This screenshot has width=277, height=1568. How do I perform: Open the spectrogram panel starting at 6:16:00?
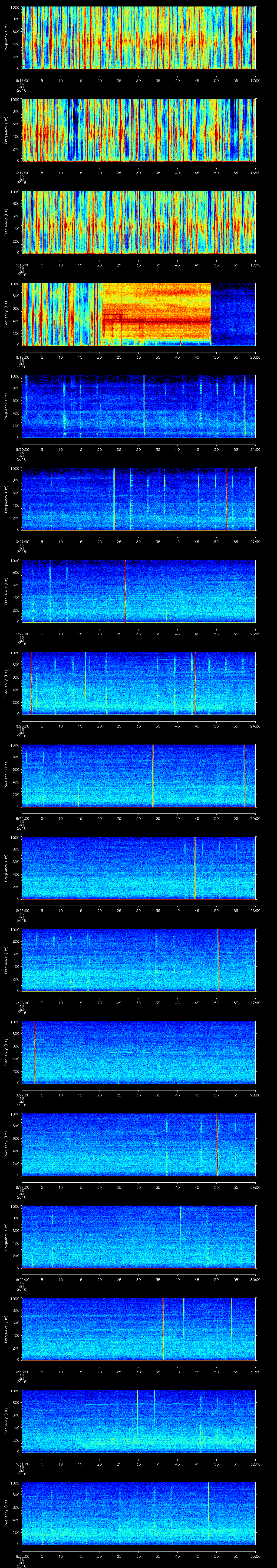point(139,38)
